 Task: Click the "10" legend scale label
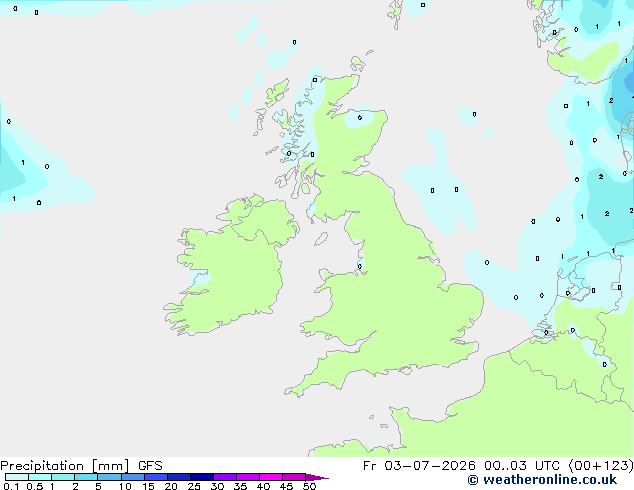(x=125, y=486)
